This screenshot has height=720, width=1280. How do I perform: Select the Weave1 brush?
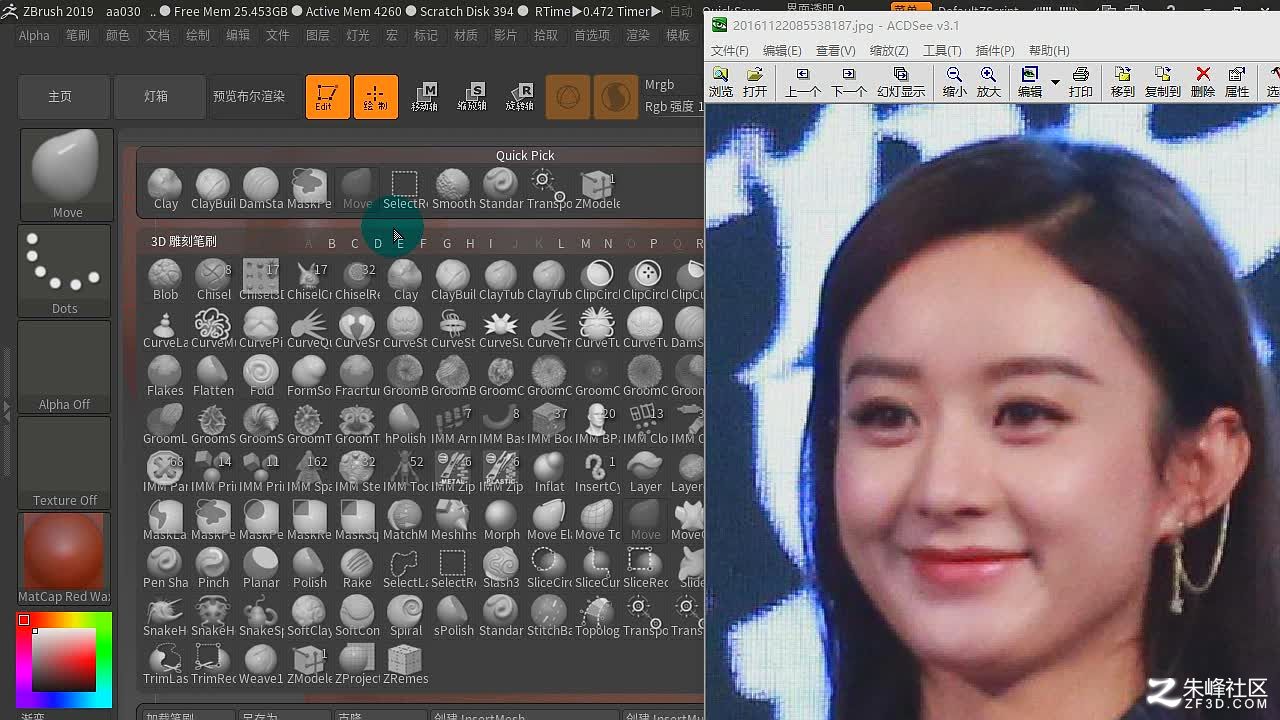tap(261, 664)
